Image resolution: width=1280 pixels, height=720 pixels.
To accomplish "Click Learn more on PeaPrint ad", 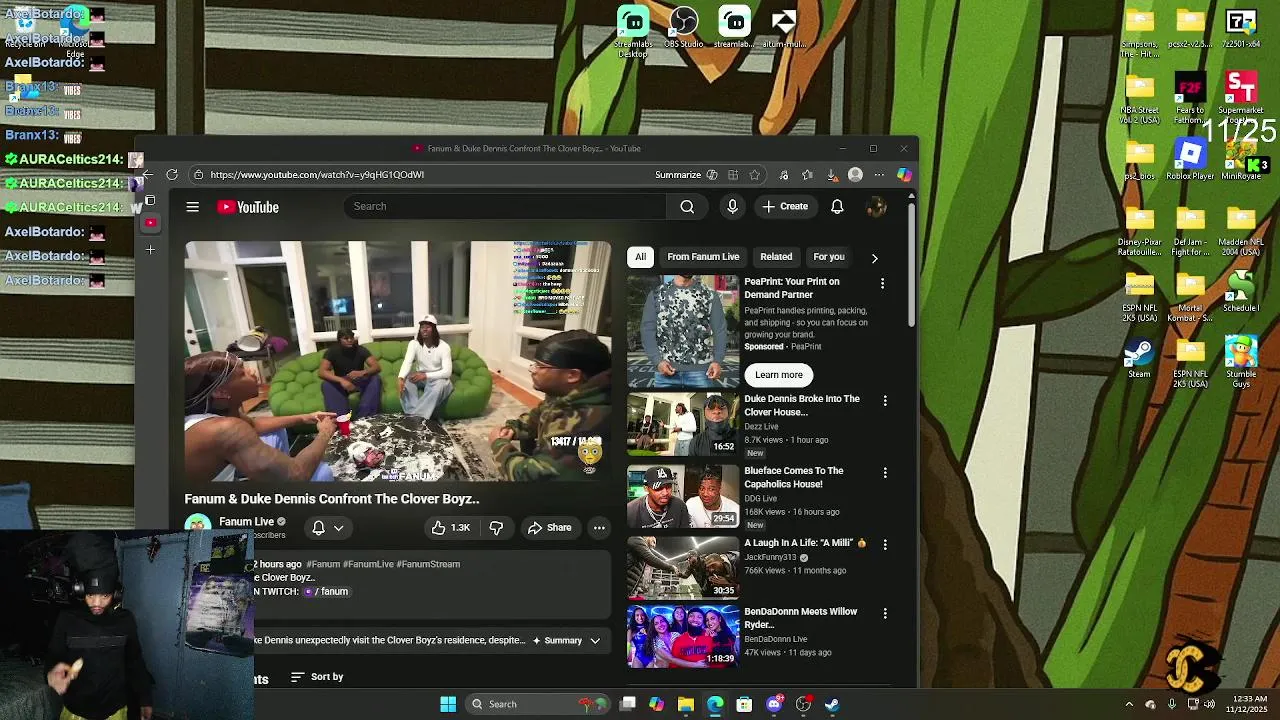I will (779, 375).
